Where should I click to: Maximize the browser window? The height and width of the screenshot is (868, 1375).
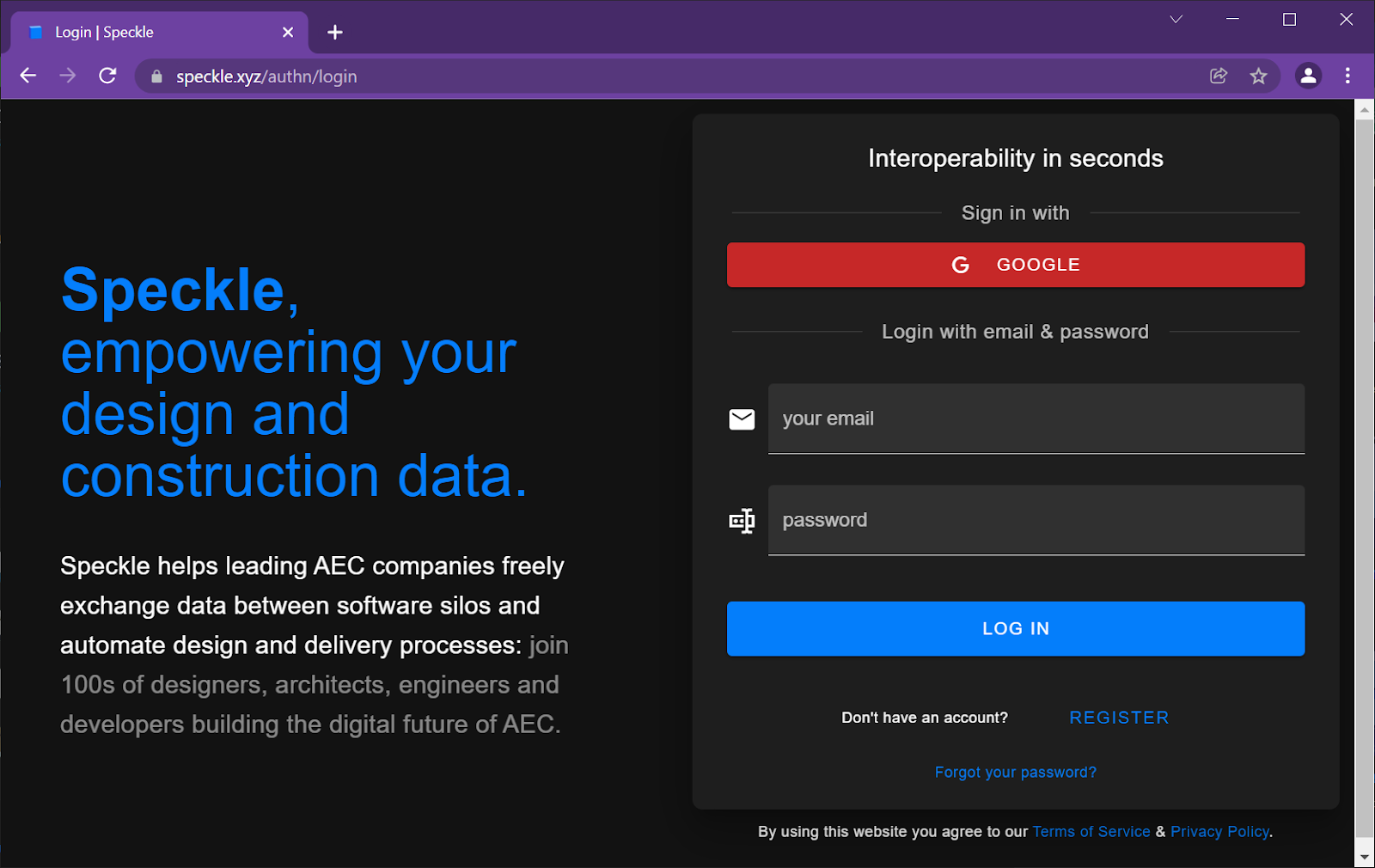pyautogui.click(x=1289, y=19)
